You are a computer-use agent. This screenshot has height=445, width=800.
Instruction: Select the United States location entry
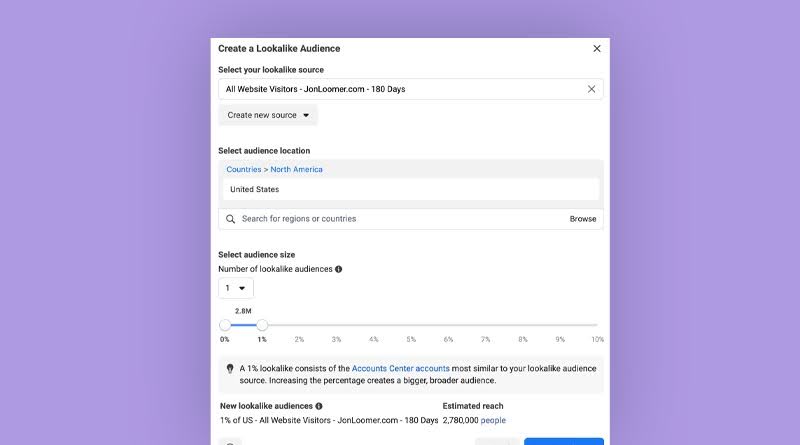411,189
